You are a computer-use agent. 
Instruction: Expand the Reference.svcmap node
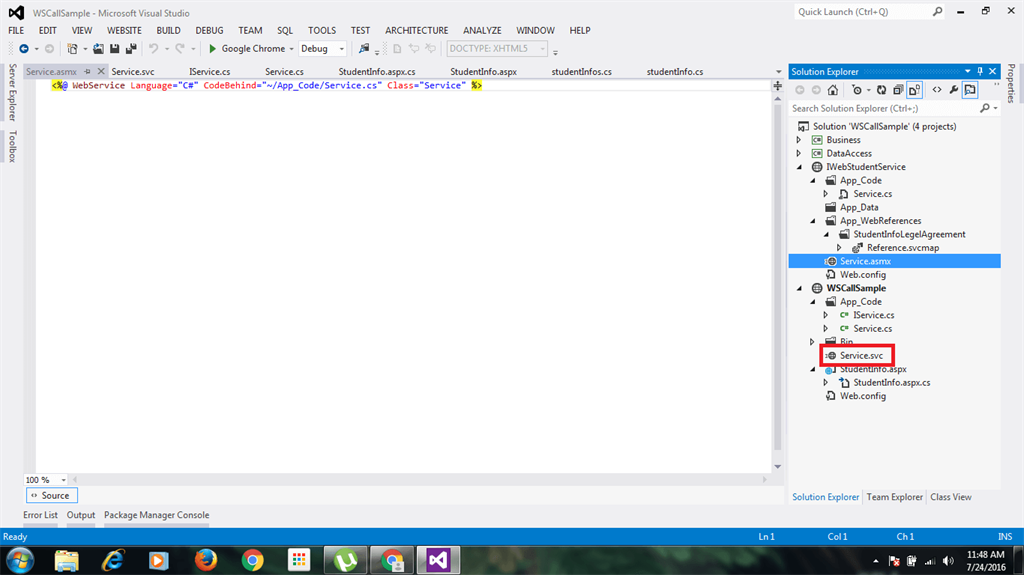[x=839, y=248]
